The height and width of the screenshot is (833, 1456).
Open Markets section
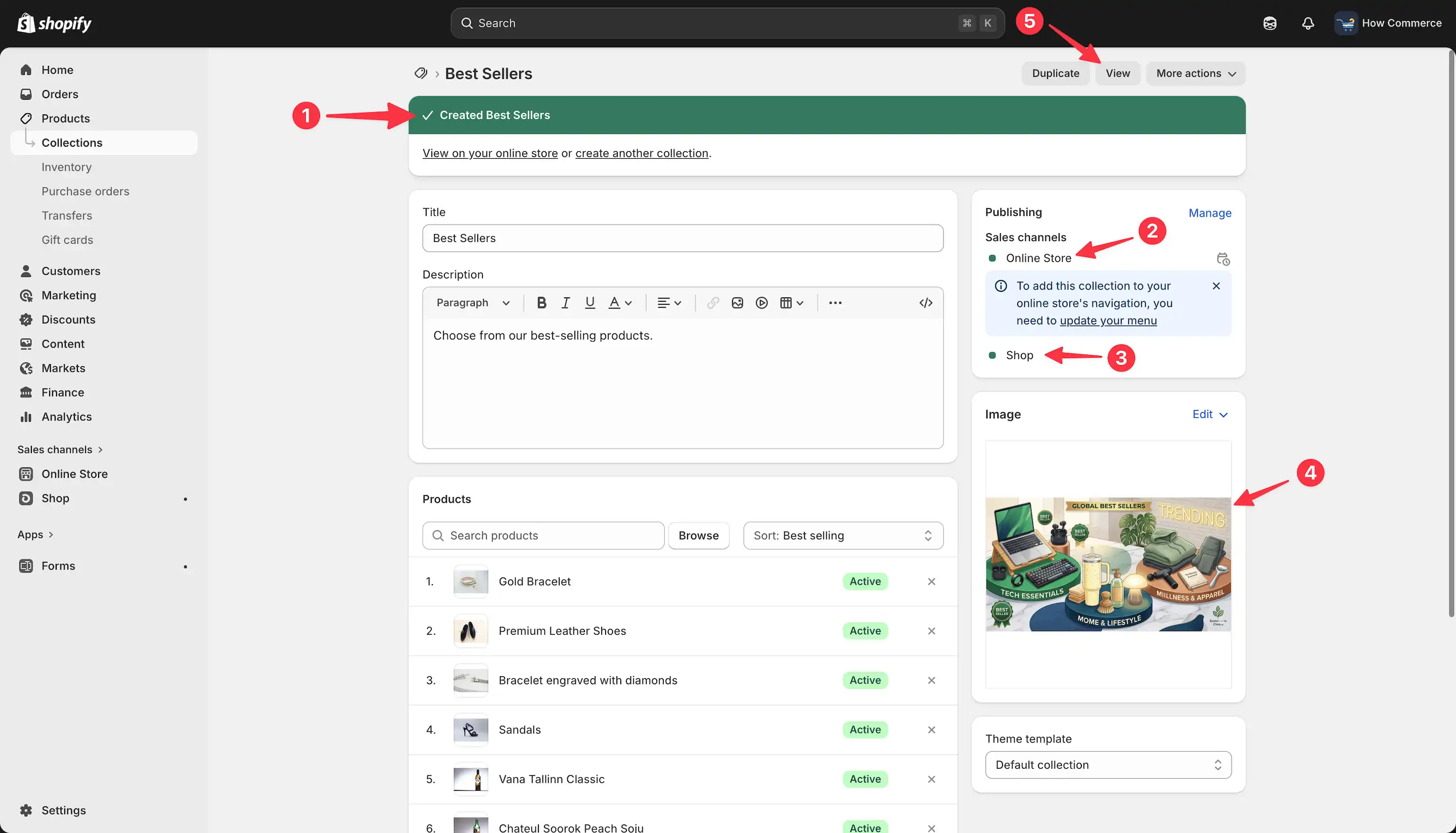[x=104, y=368]
